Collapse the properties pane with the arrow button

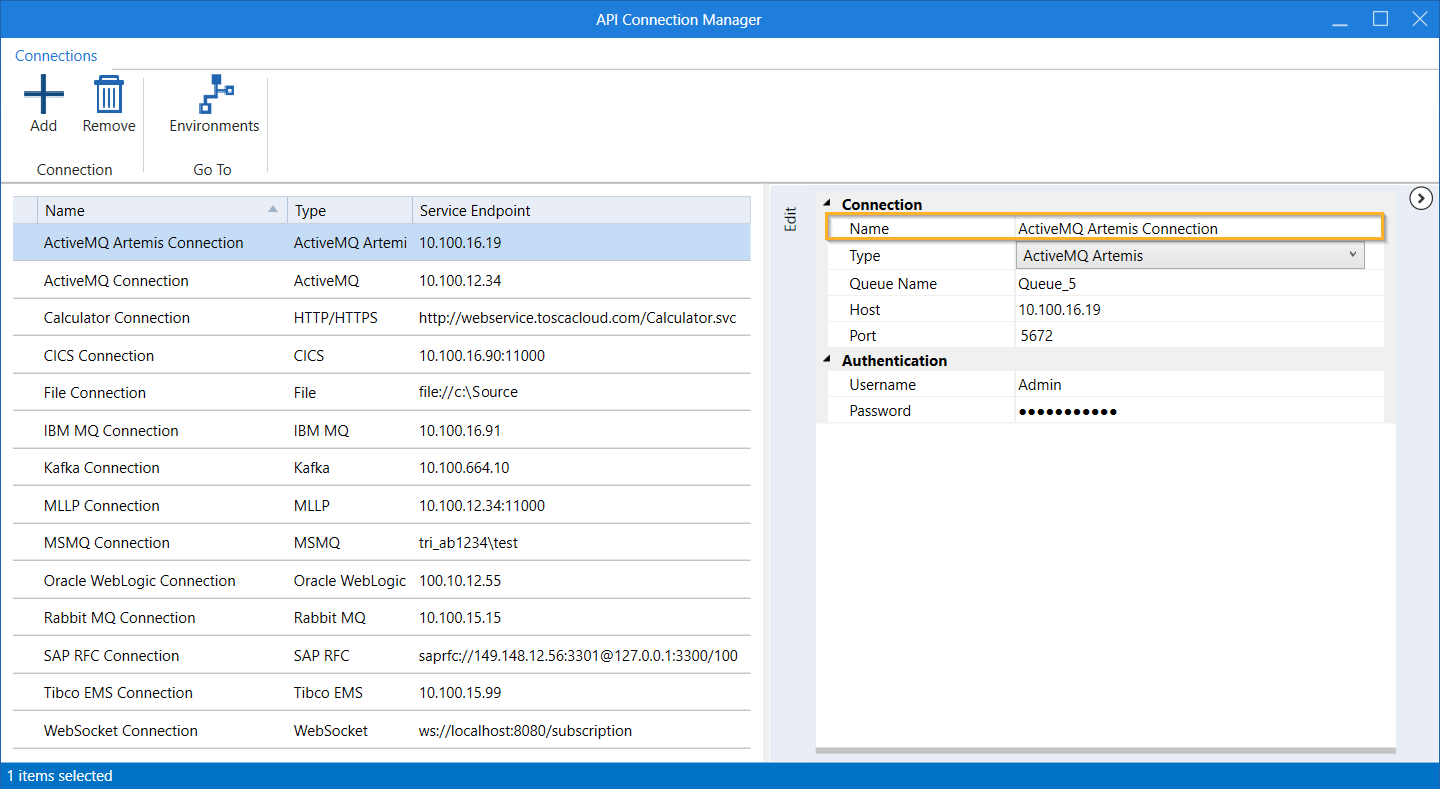1420,198
